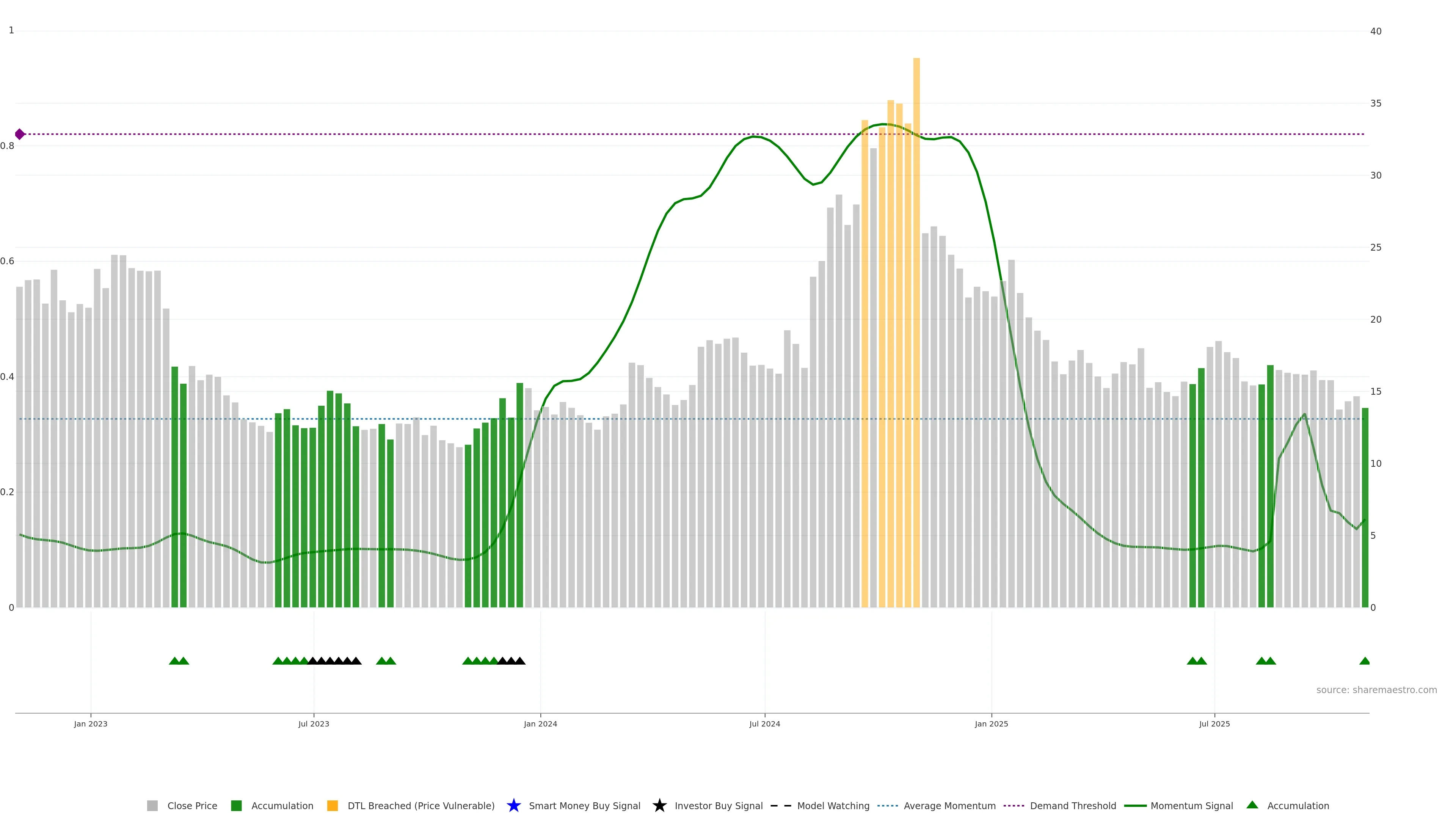Click the orange DTL Breached legend swatch
This screenshot has width=1456, height=819.
(x=333, y=805)
